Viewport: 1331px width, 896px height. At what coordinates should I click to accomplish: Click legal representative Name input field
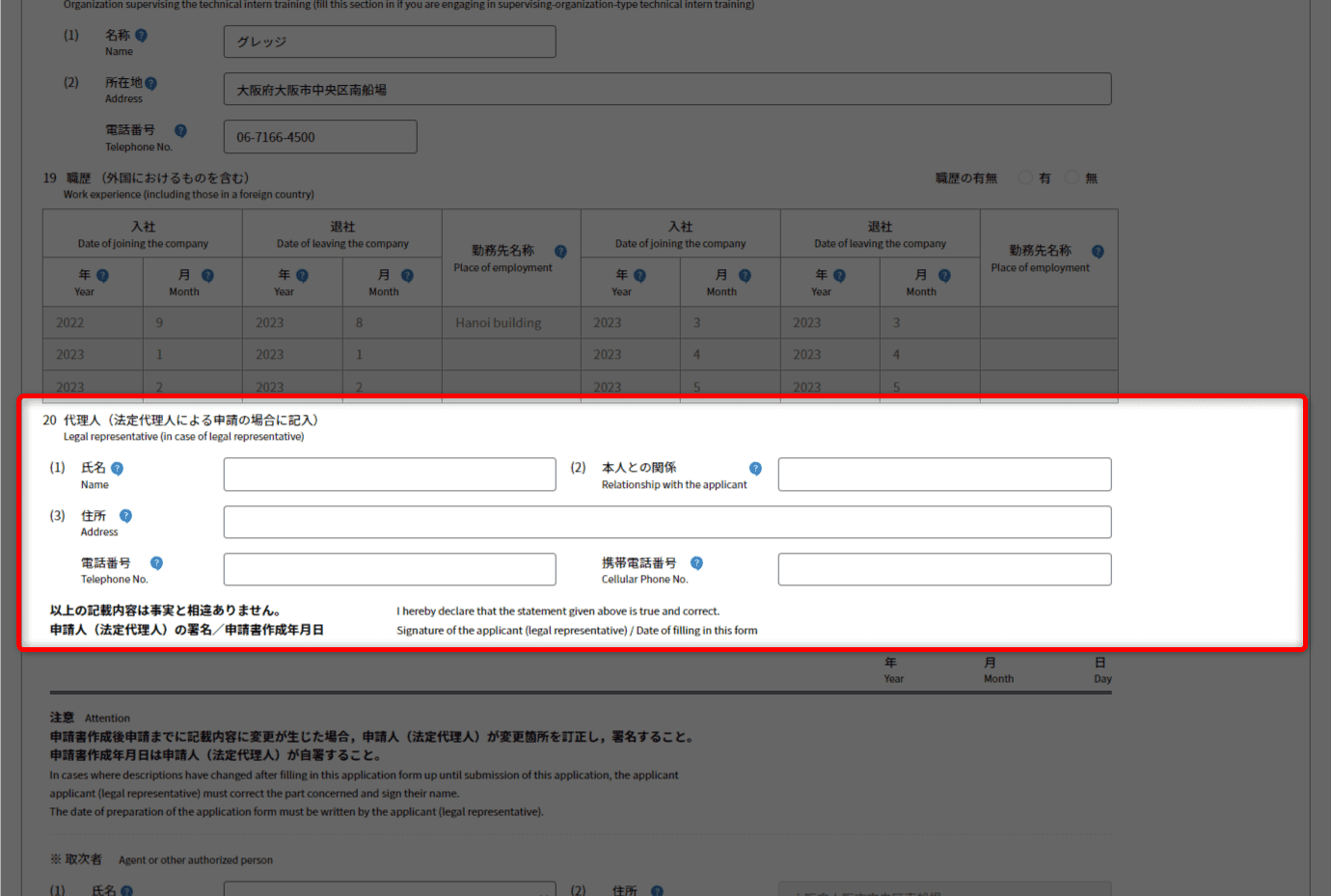(x=390, y=475)
